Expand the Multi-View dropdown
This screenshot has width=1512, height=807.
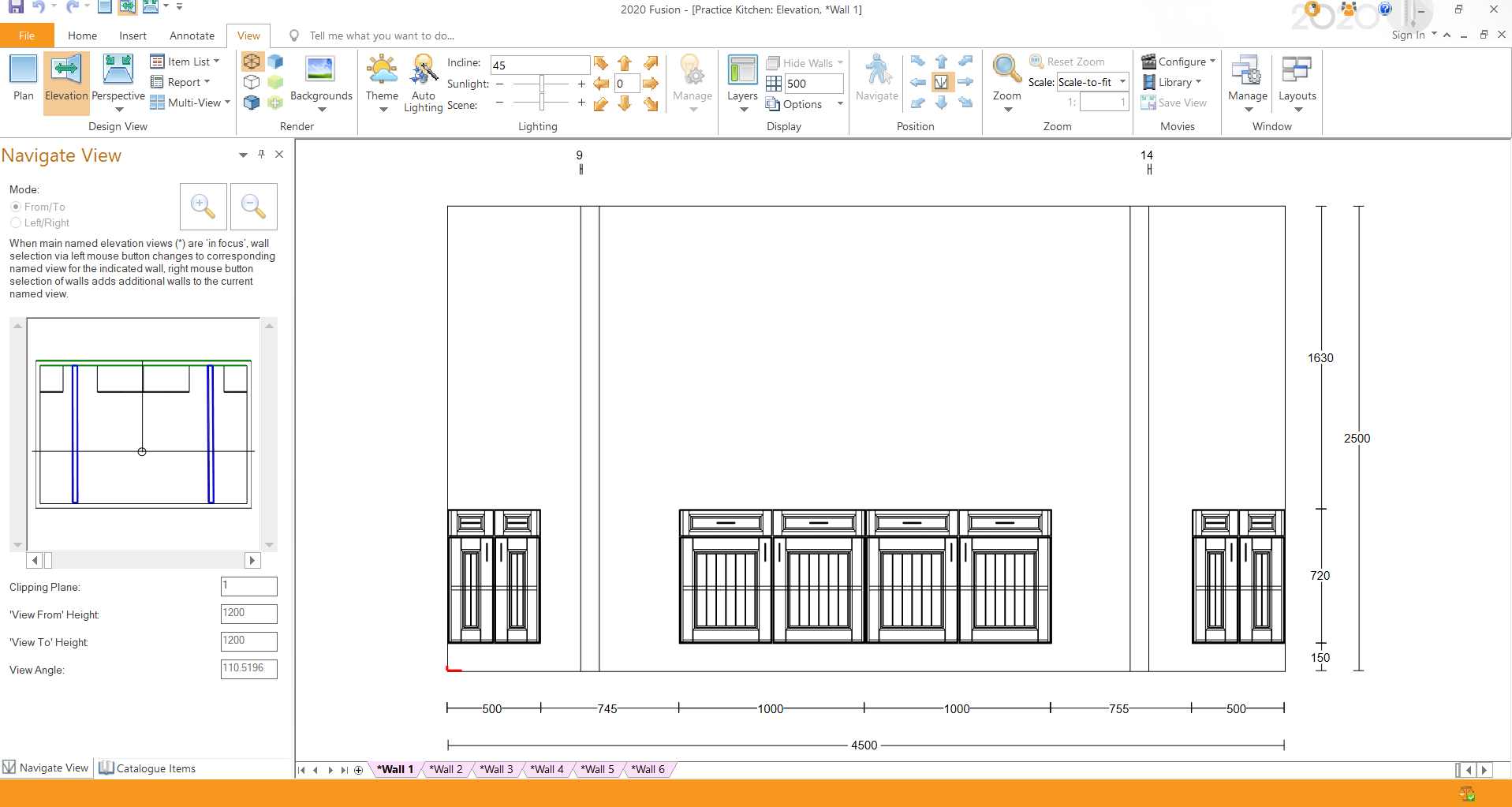tap(228, 103)
